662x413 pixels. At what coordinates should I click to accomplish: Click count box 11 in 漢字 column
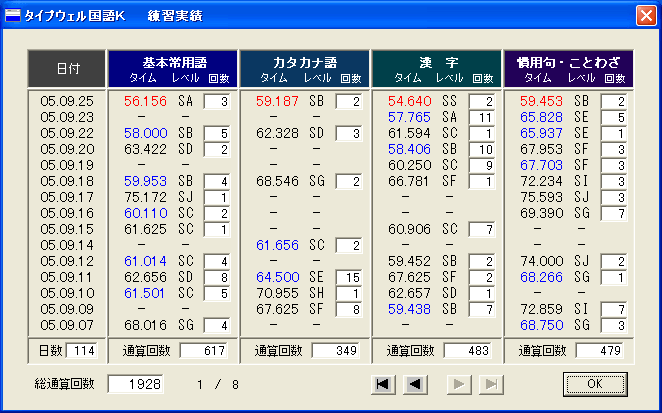(x=482, y=117)
